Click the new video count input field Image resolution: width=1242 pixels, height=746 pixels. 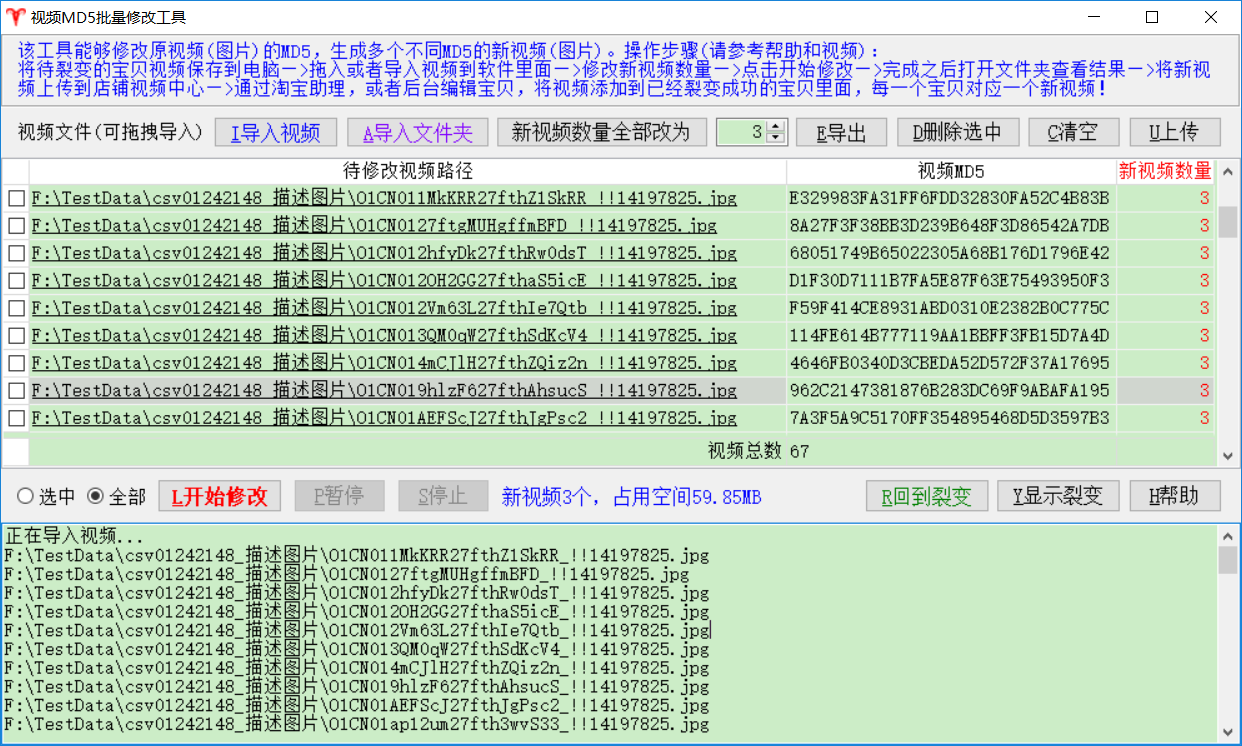point(742,132)
